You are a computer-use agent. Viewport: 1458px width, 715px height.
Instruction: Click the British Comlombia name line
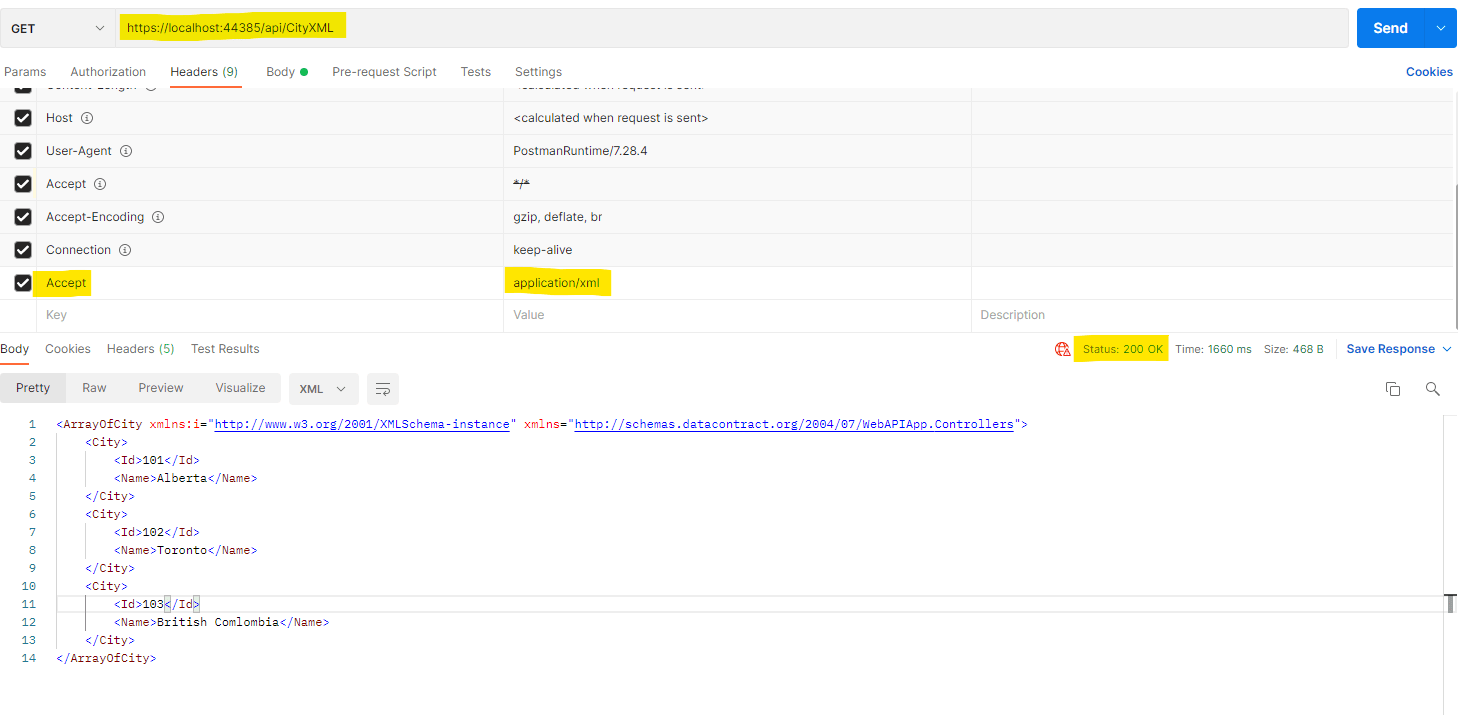(221, 622)
